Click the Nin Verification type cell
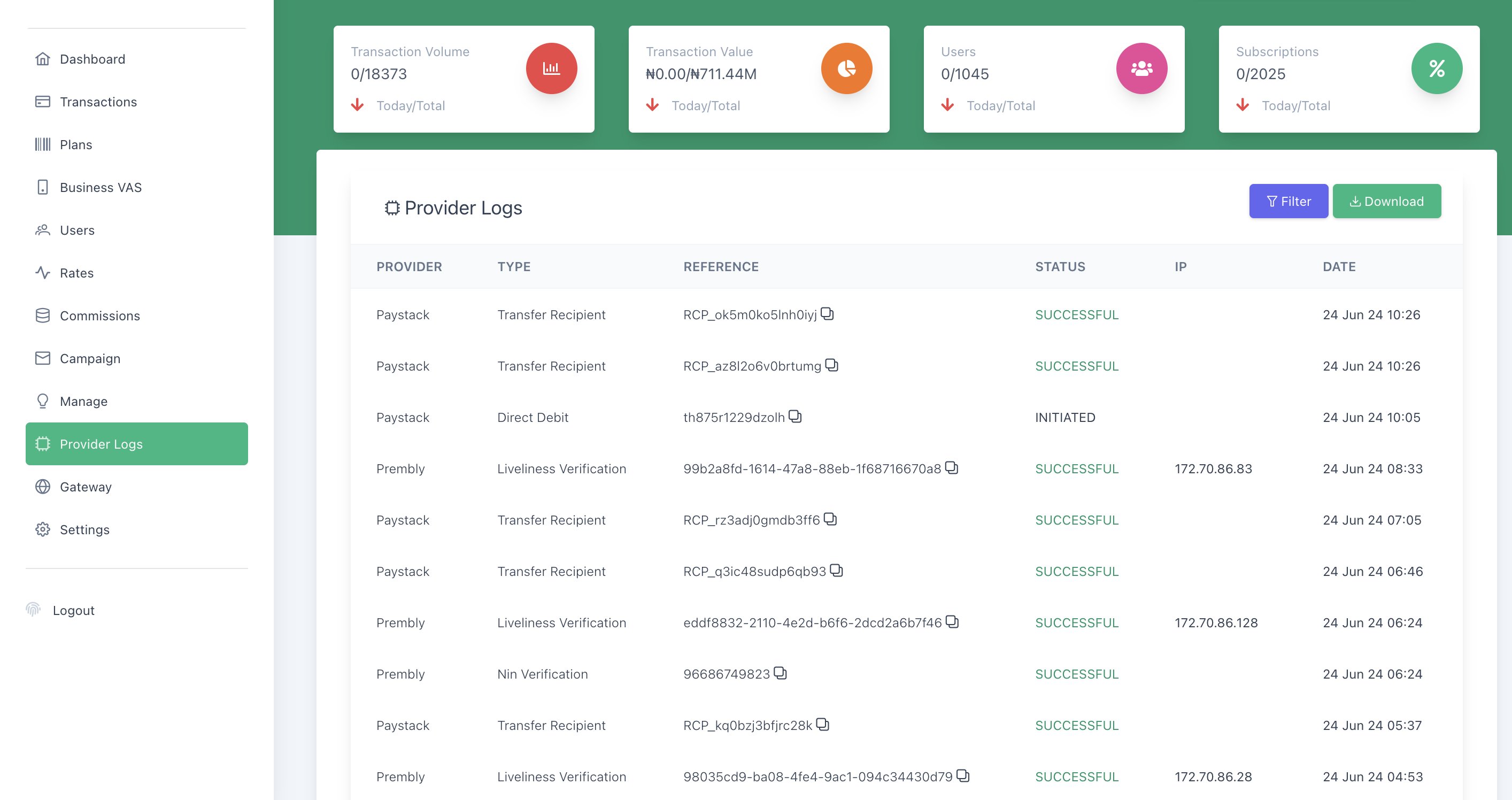Image resolution: width=1512 pixels, height=800 pixels. click(542, 674)
